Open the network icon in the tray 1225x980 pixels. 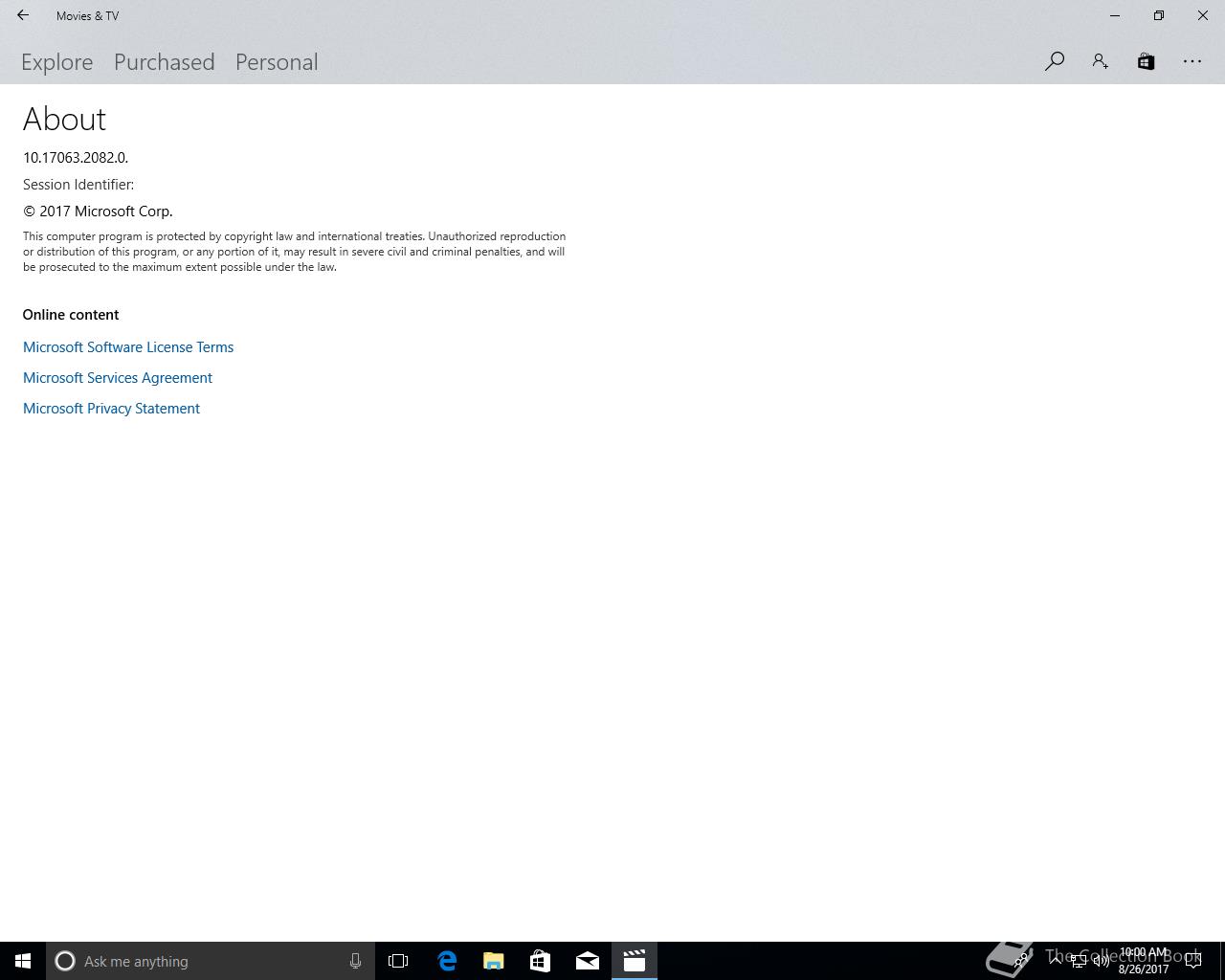coord(1078,961)
